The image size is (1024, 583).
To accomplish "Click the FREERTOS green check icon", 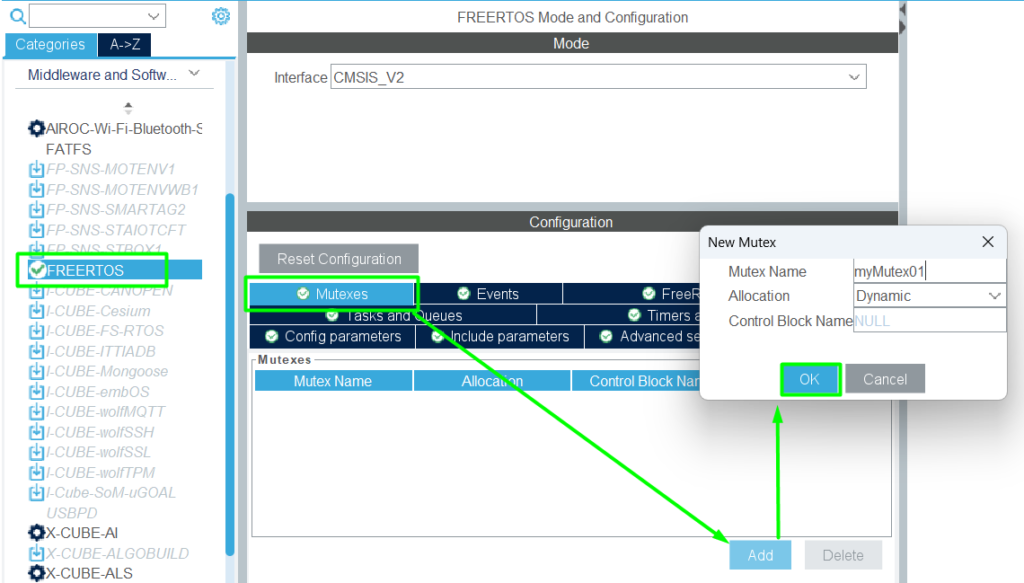I will coord(37,270).
